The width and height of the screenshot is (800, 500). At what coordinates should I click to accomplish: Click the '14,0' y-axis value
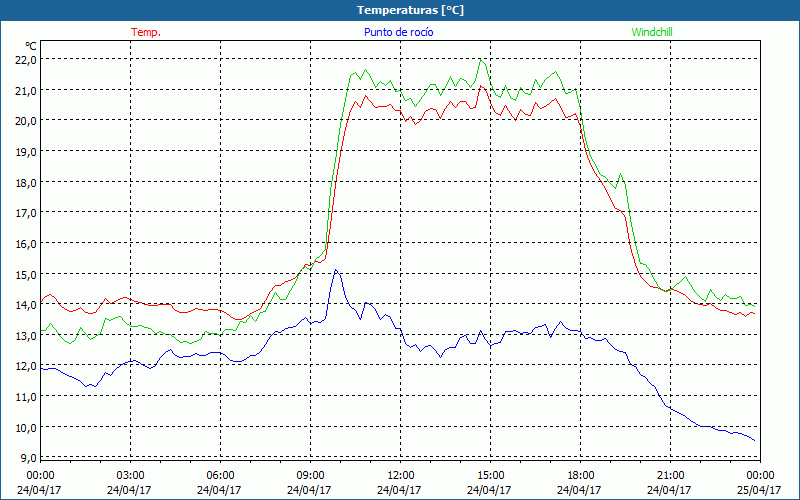(27, 305)
